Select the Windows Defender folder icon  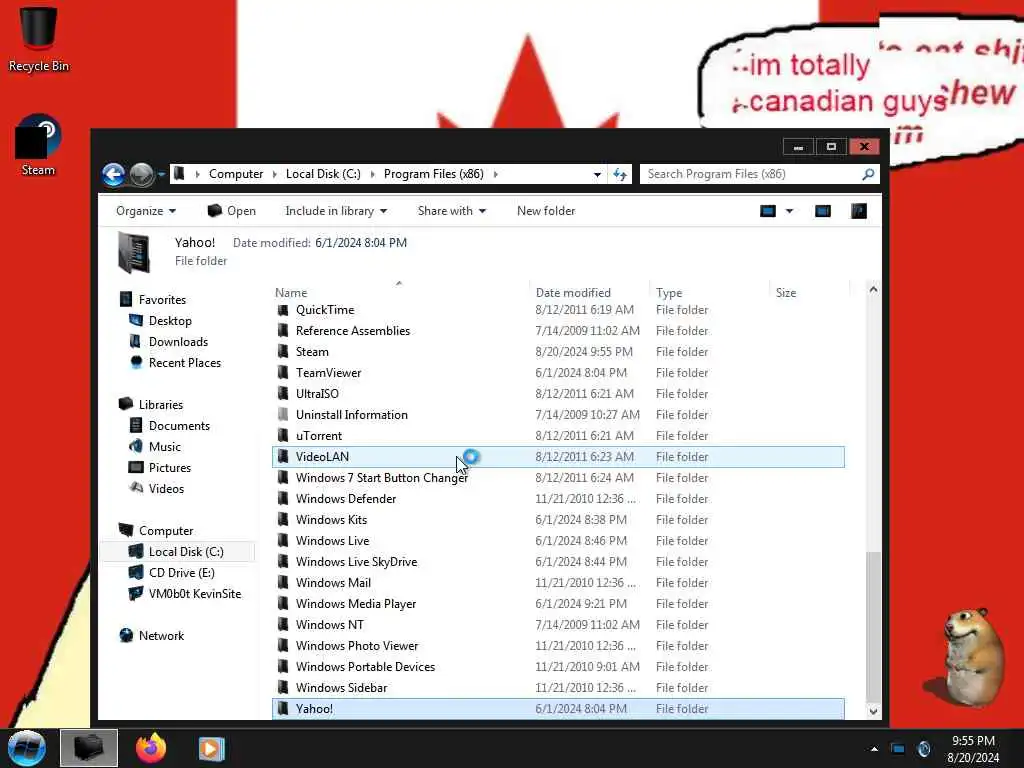(283, 499)
